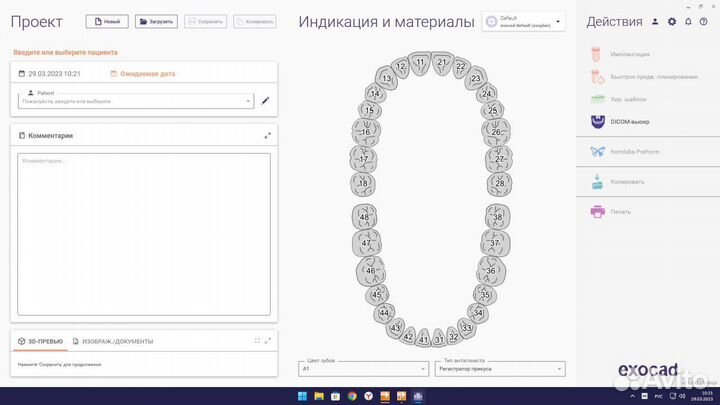720x405 pixels.
Task: Open the help question mark icon
Action: [x=703, y=22]
